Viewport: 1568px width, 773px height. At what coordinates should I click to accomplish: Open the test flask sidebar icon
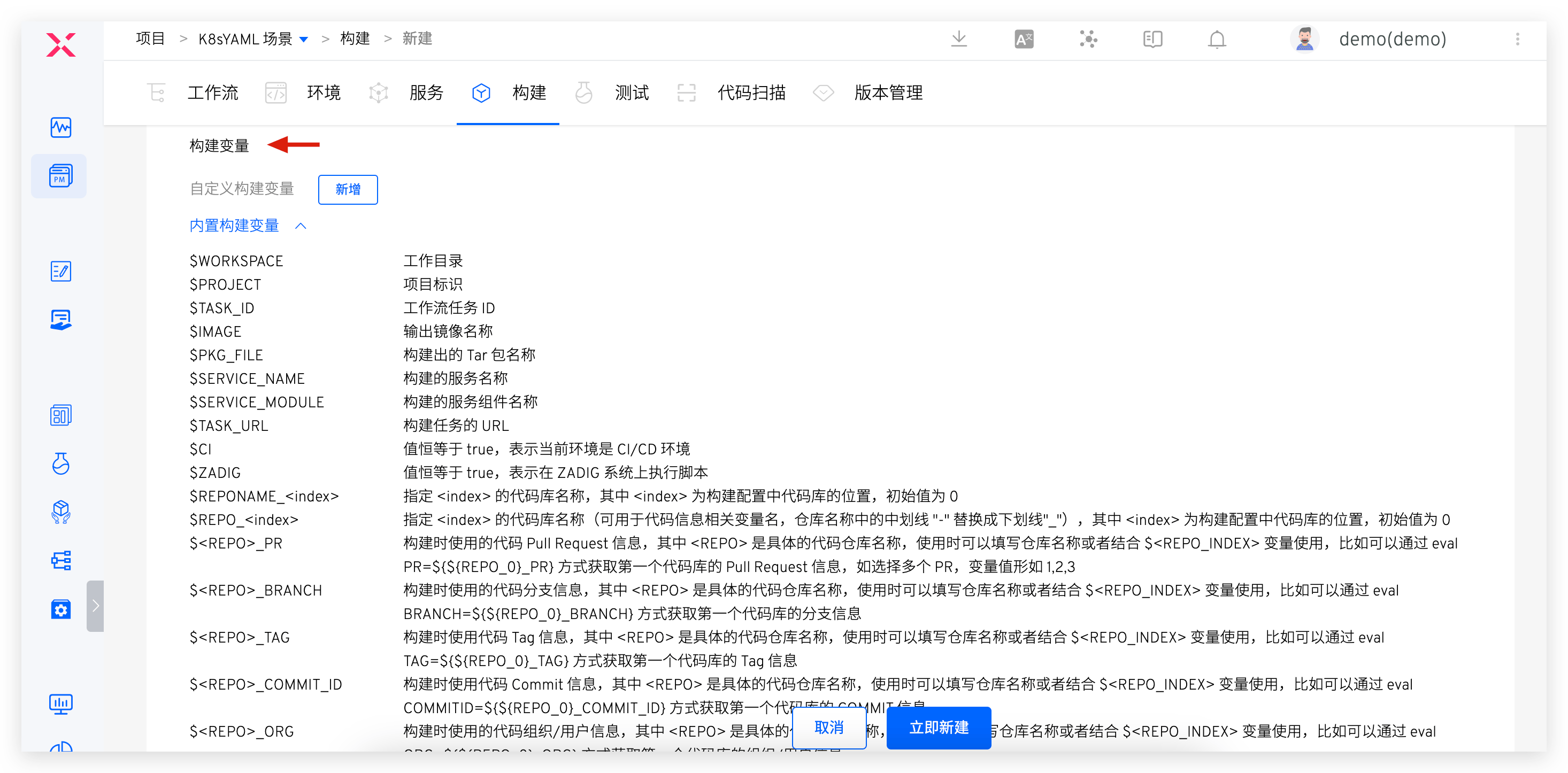tap(61, 464)
